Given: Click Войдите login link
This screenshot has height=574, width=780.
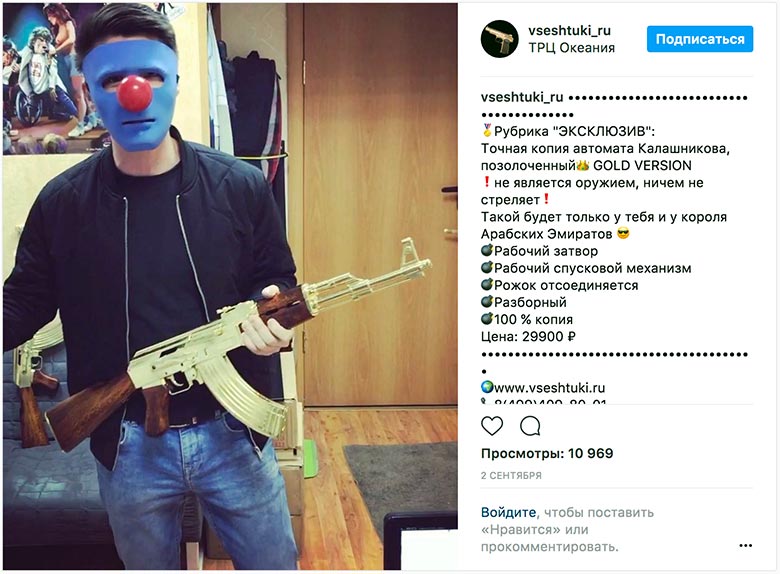Looking at the screenshot, I should click(x=508, y=512).
